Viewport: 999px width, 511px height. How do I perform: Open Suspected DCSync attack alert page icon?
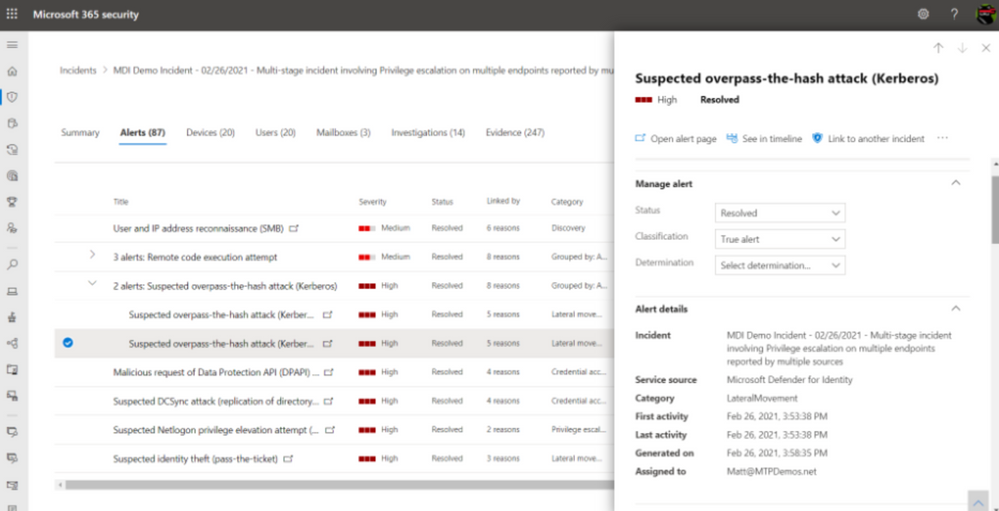(x=329, y=401)
